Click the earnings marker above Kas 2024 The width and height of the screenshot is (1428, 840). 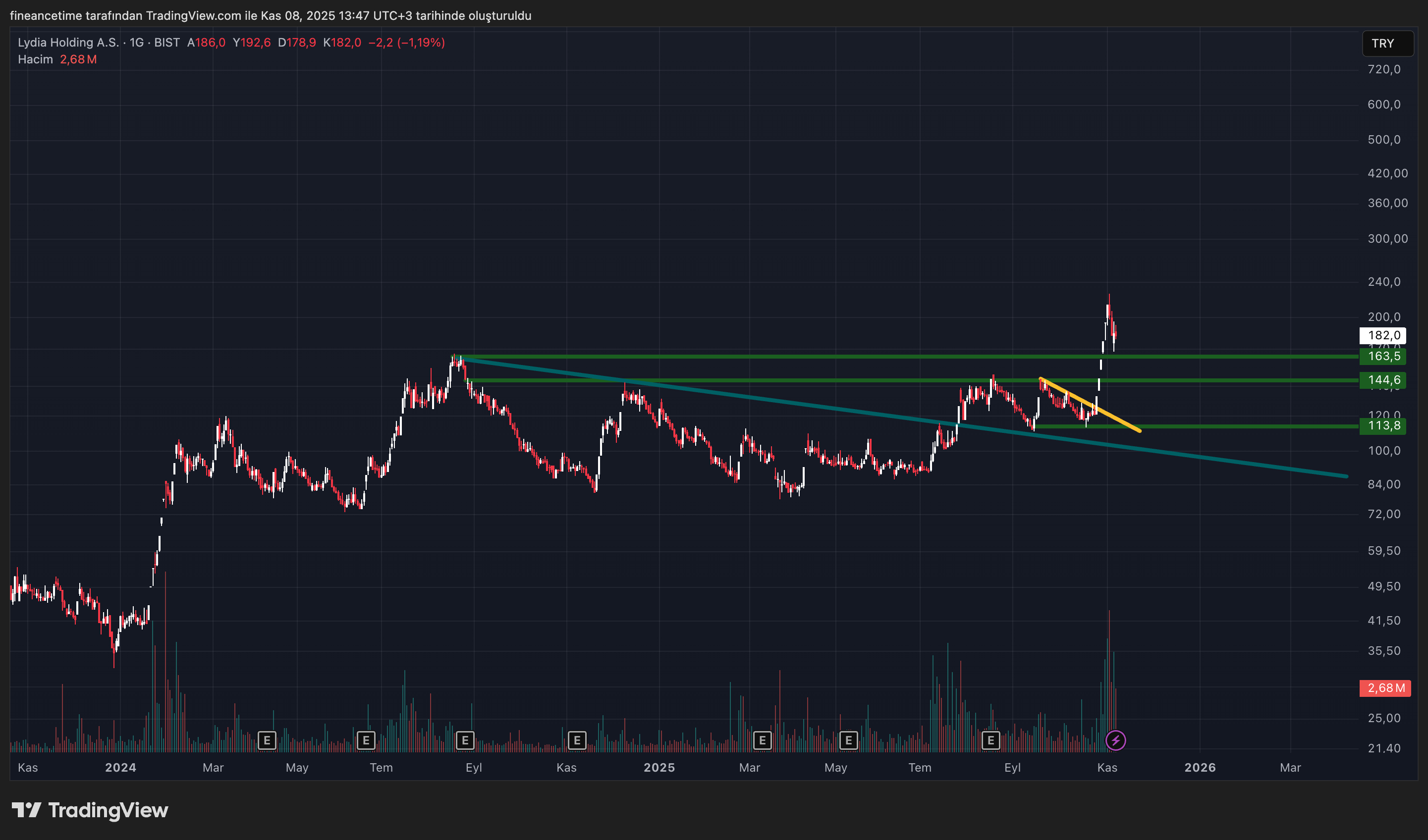click(577, 740)
